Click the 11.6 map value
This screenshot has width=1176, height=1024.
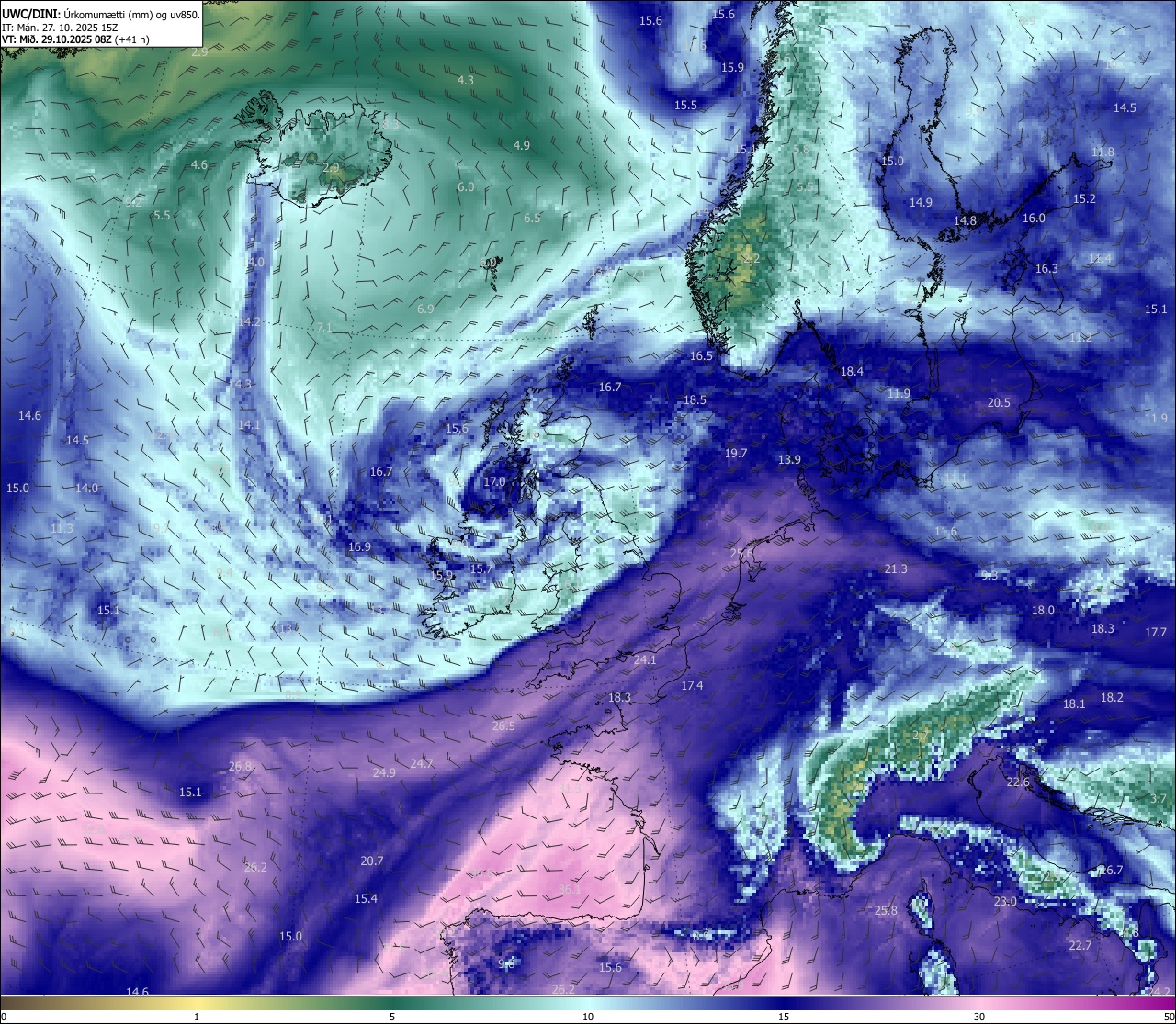pos(945,532)
